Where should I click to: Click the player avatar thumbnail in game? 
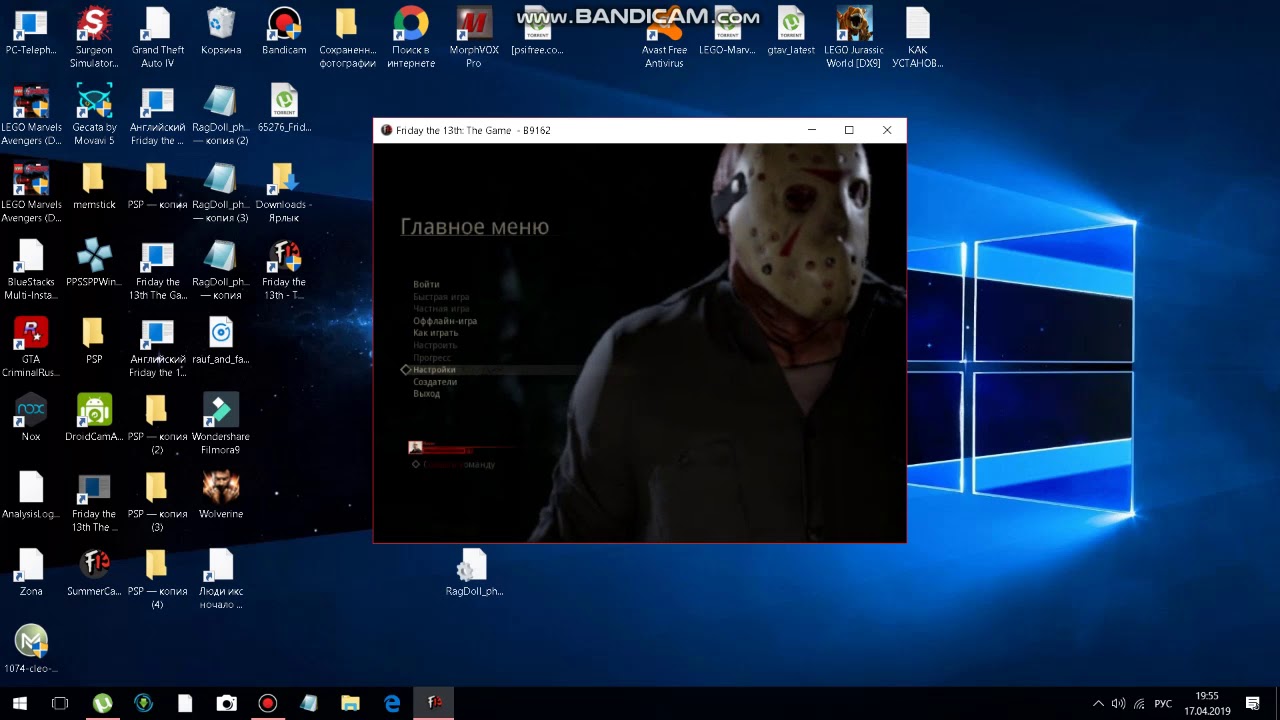(415, 447)
